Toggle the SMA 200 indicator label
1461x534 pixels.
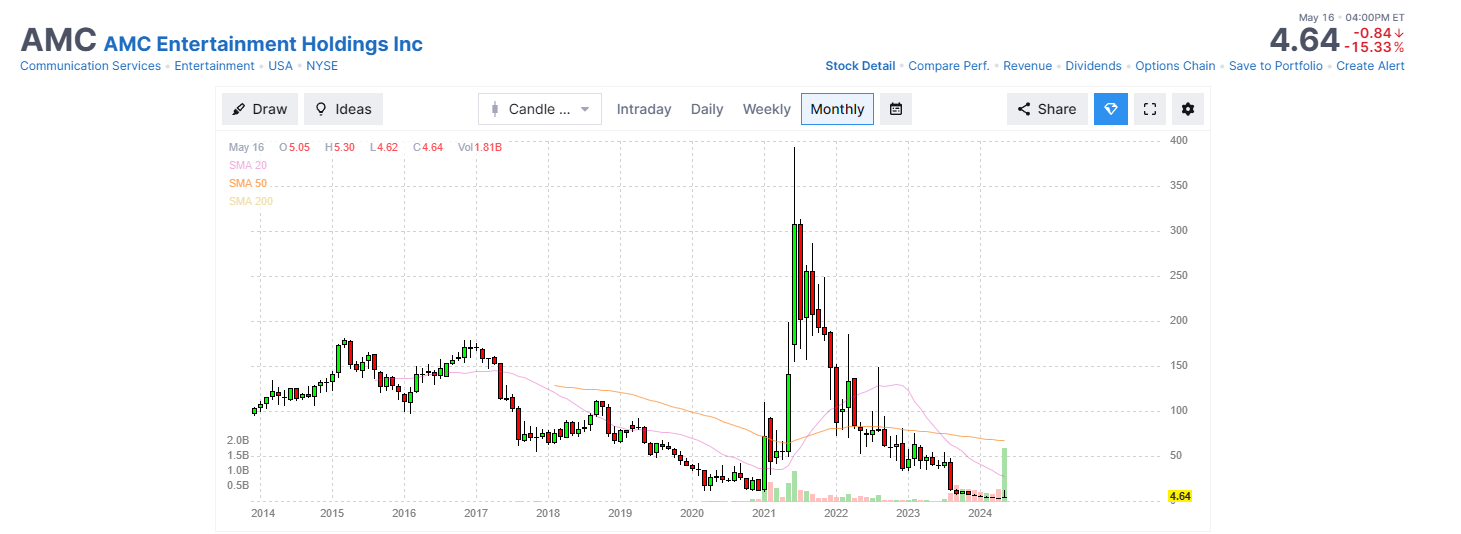251,201
